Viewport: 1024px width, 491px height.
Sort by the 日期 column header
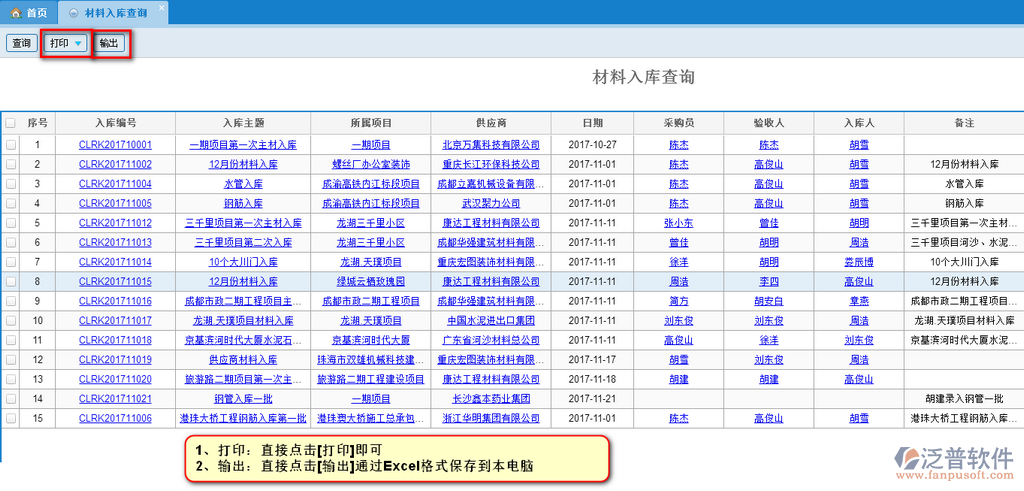click(x=592, y=123)
